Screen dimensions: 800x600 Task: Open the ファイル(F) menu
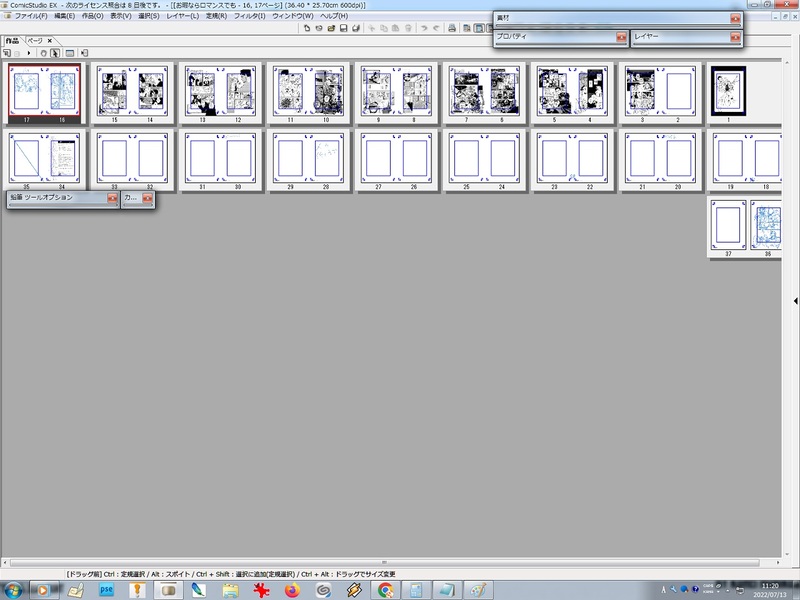click(x=31, y=16)
